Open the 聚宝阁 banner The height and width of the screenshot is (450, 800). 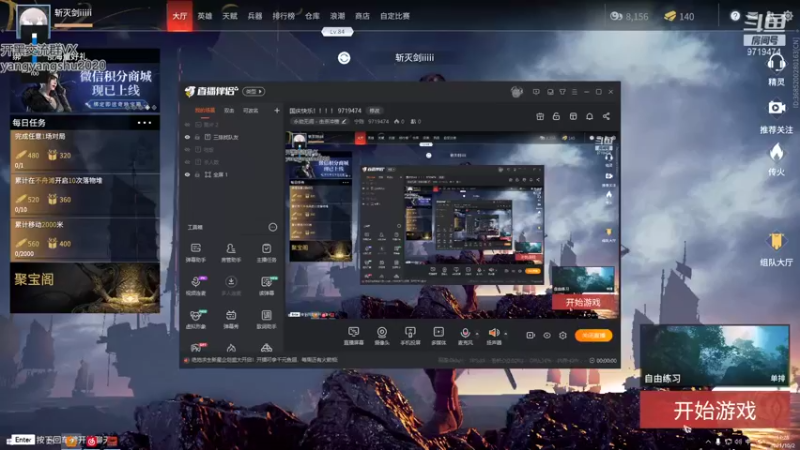point(85,288)
